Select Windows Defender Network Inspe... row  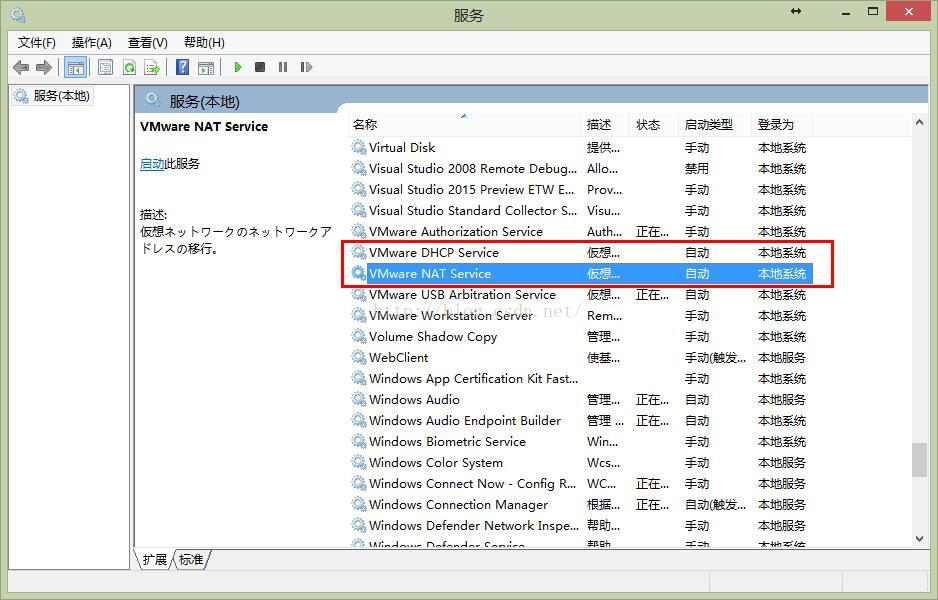(579, 525)
